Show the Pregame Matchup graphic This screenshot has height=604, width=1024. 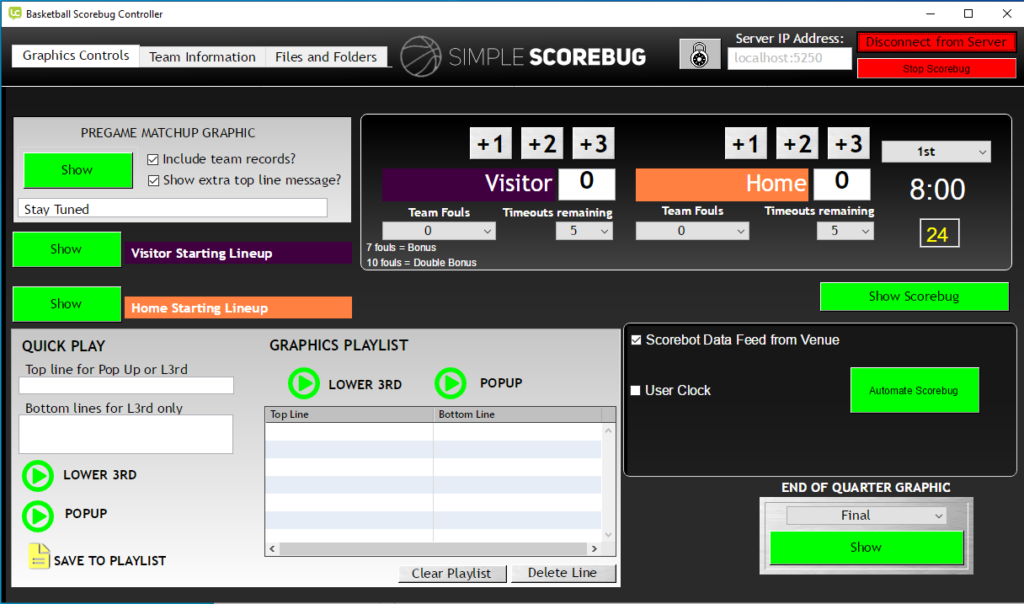[78, 170]
